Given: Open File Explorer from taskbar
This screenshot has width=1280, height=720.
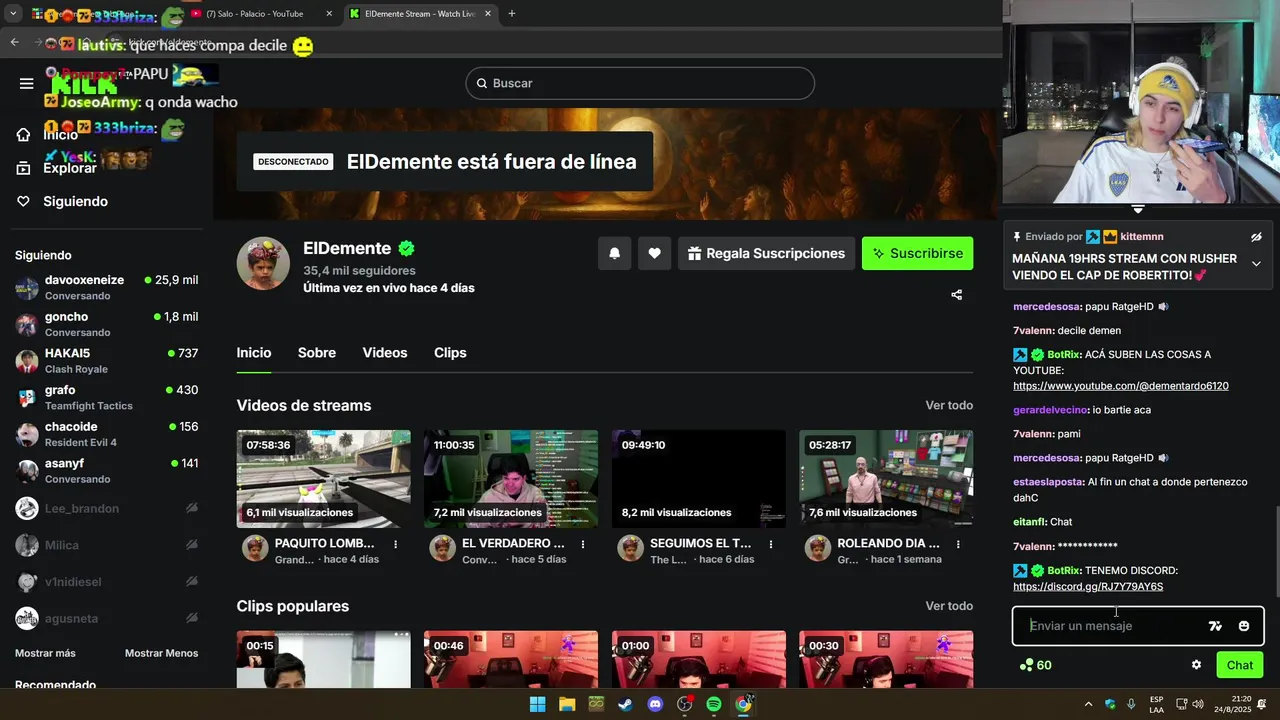Looking at the screenshot, I should pyautogui.click(x=567, y=704).
